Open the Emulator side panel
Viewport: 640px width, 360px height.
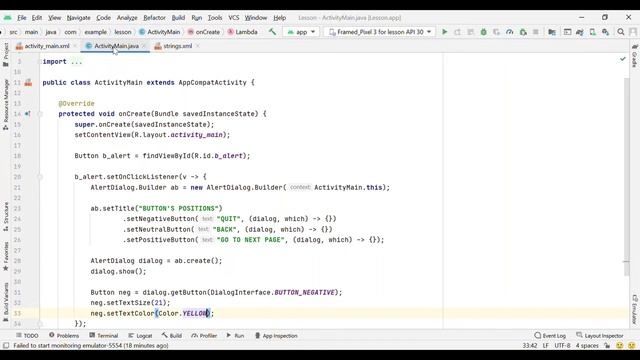(x=635, y=310)
